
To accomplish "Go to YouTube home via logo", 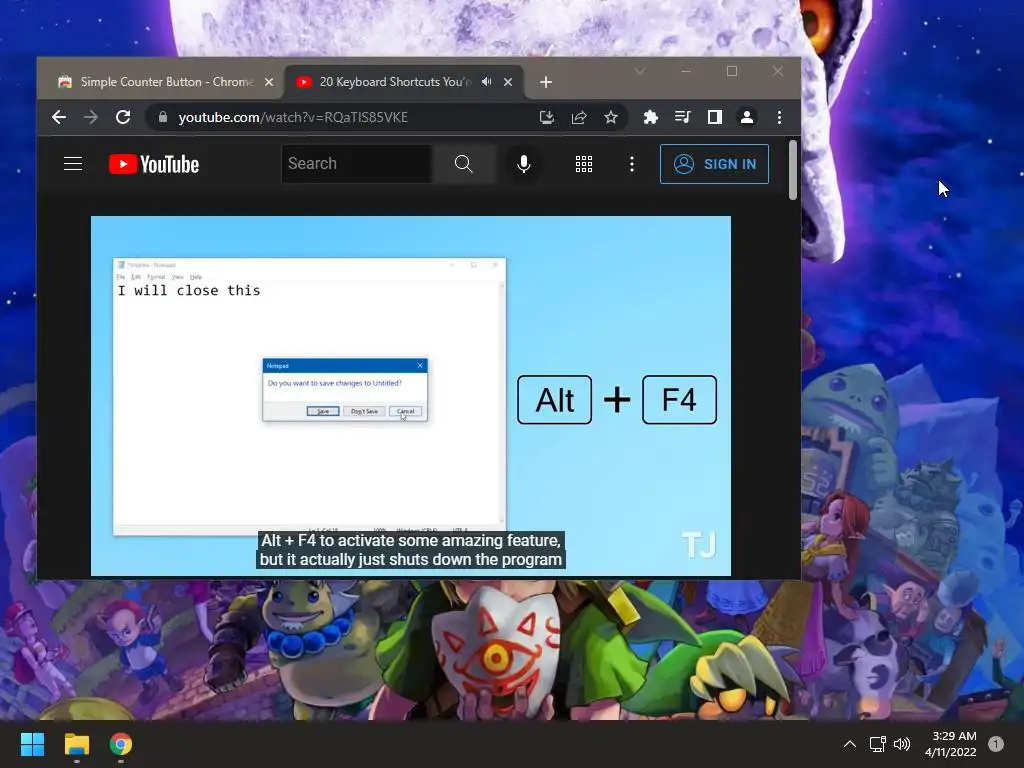I will tap(154, 164).
